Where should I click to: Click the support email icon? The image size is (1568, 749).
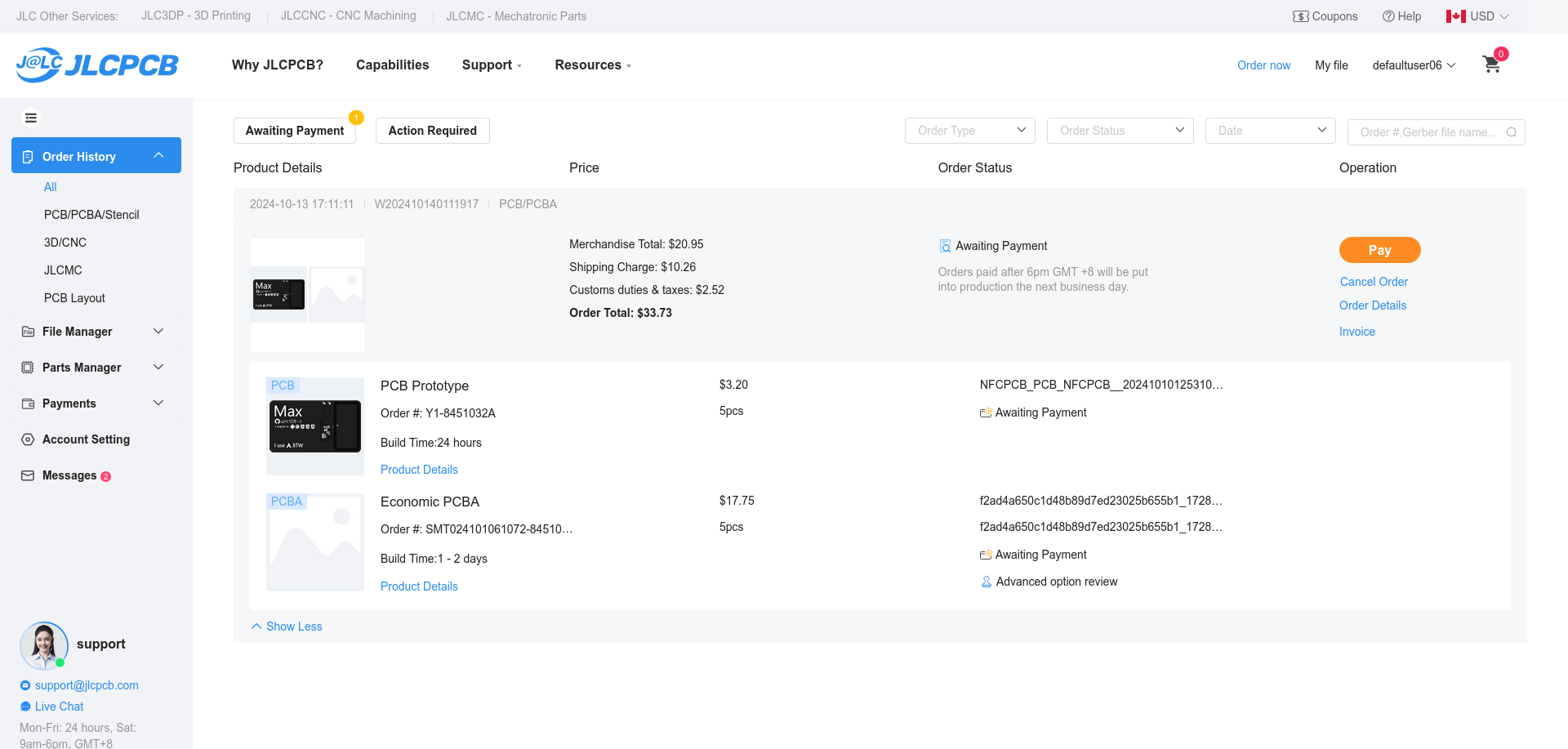(25, 685)
